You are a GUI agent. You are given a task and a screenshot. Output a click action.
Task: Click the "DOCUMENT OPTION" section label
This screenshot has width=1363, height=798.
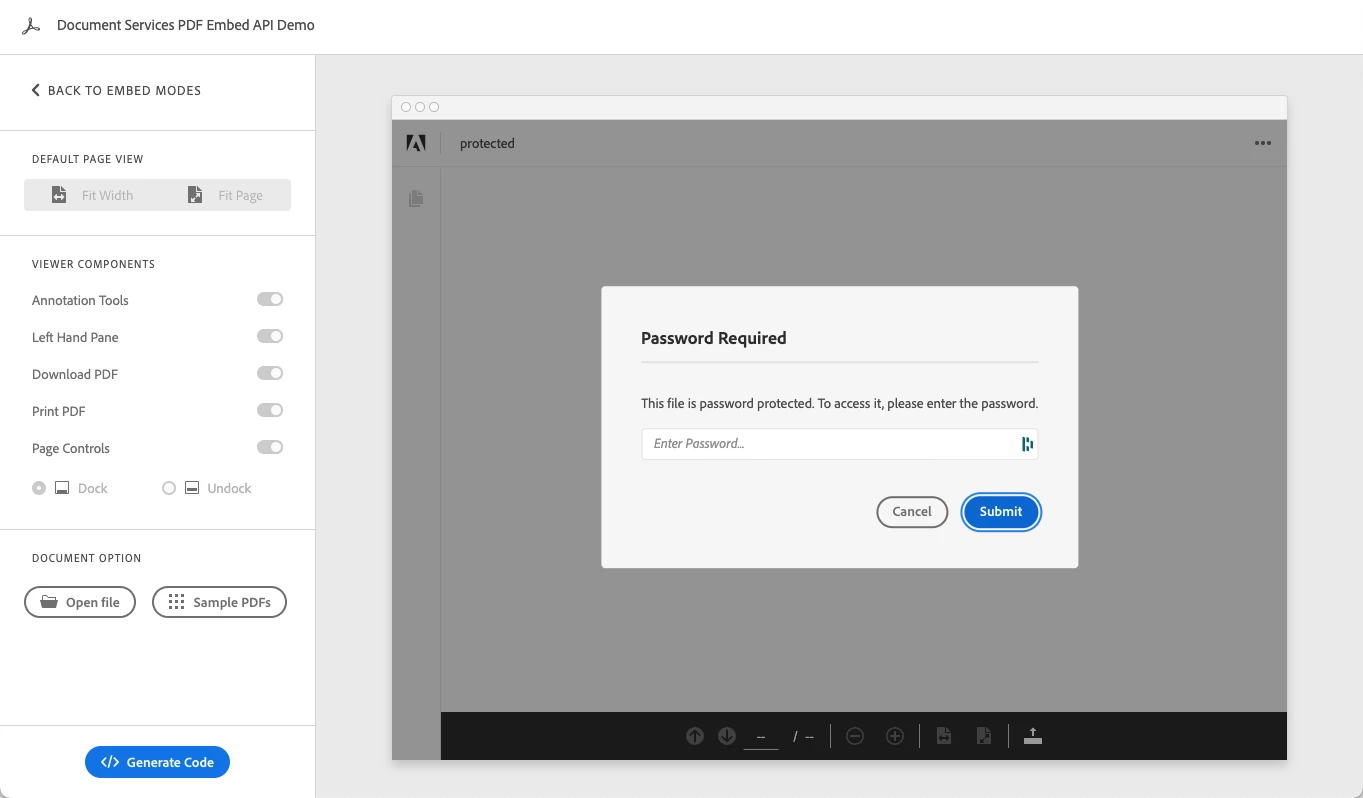pos(87,558)
